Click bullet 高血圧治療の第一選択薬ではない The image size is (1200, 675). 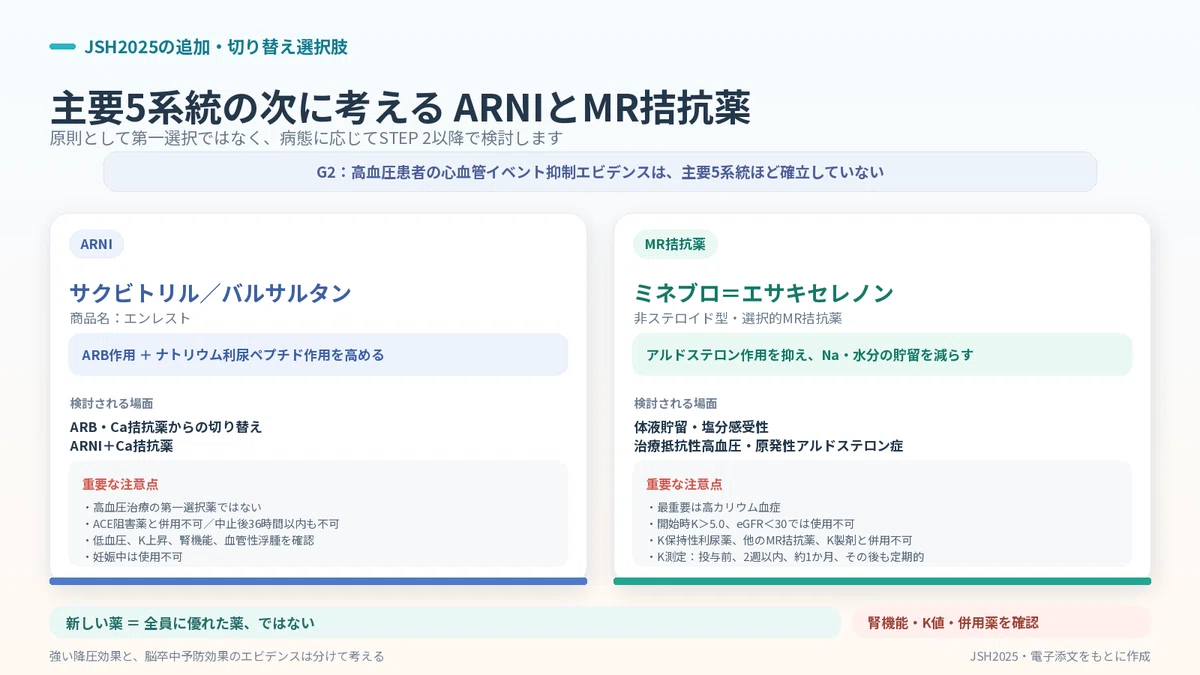[172, 507]
